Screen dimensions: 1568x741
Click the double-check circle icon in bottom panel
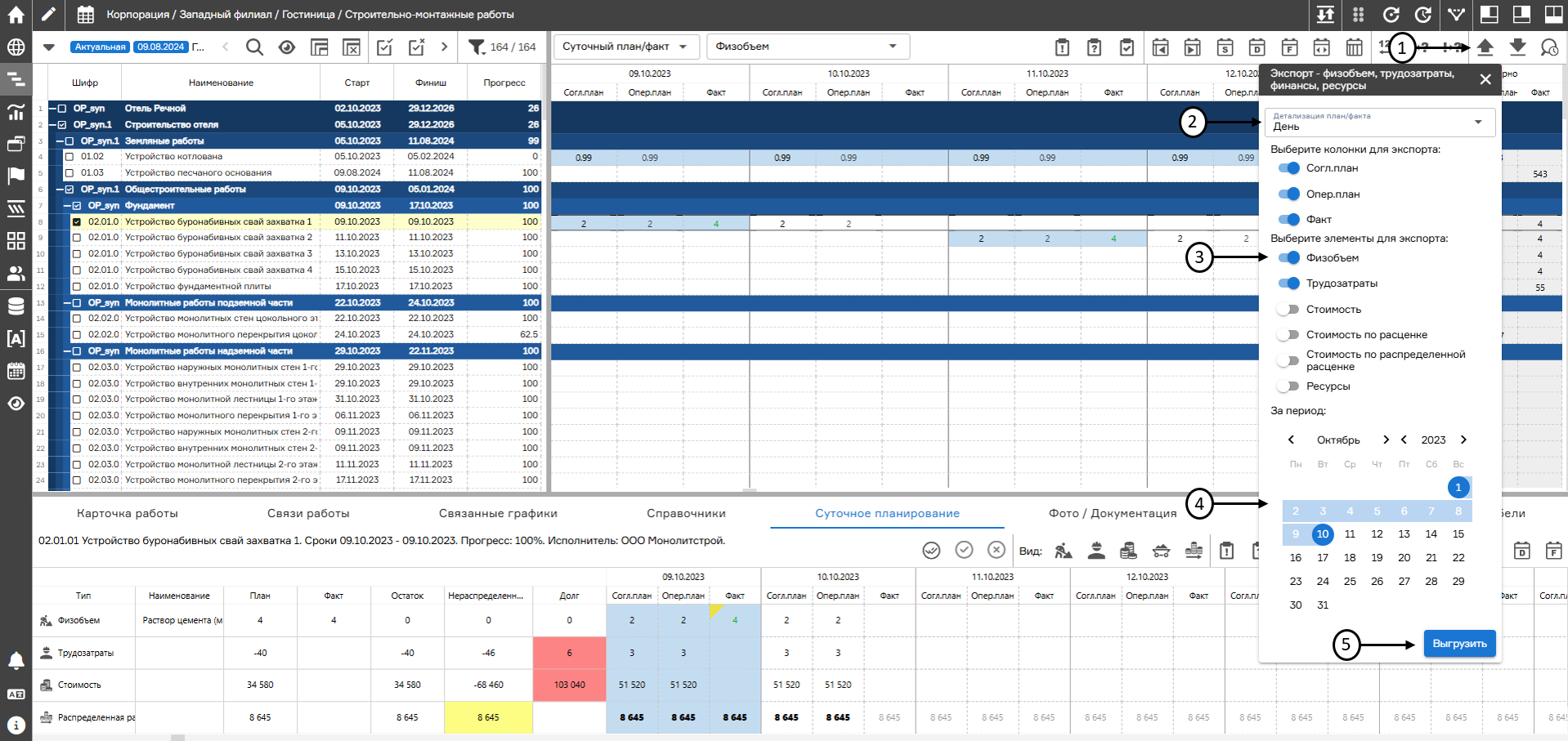931,550
